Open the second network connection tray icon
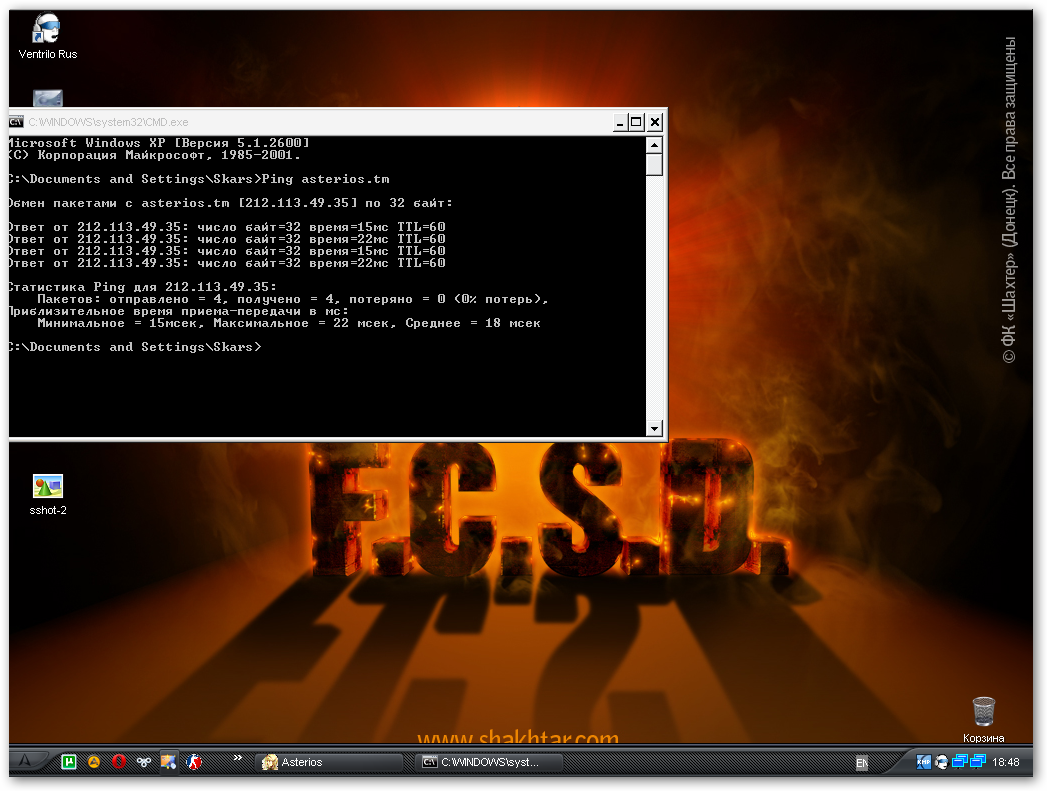Image resolution: width=1047 pixels, height=791 pixels. coord(978,762)
